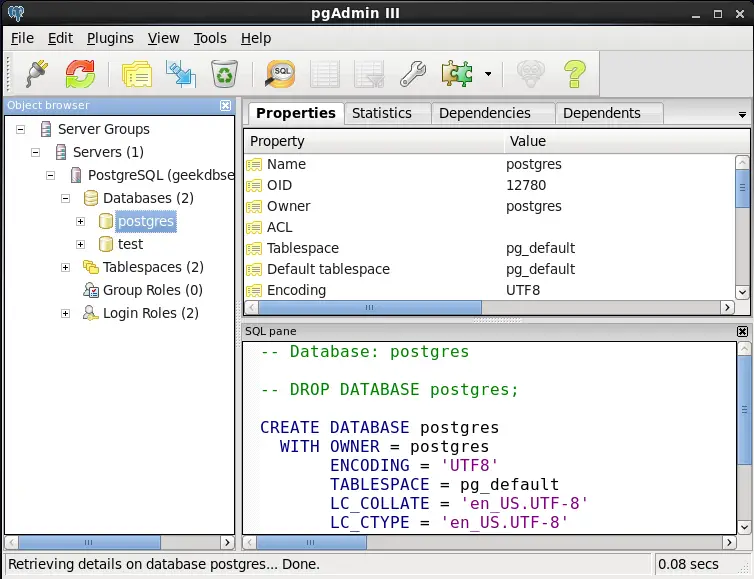Collapse the Server Groups node
Screen dimensions: 754x579
[x=20, y=129]
